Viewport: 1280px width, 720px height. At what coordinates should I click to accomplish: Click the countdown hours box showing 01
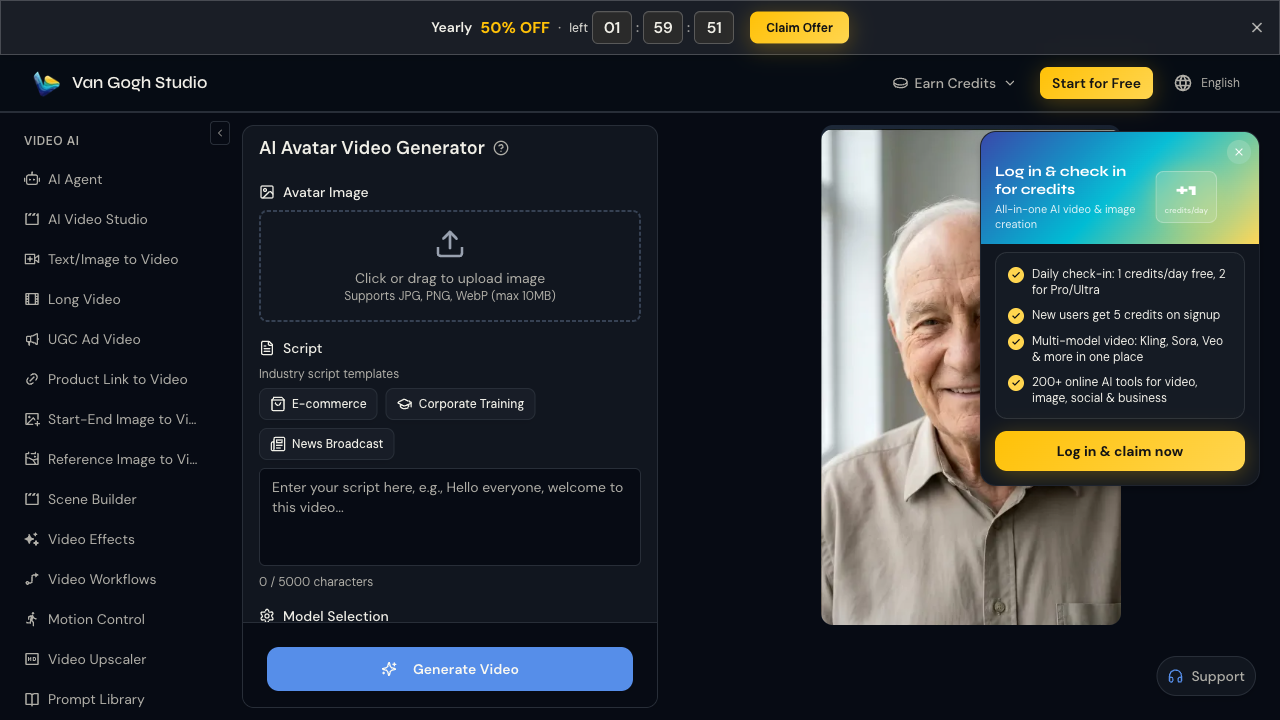[612, 28]
